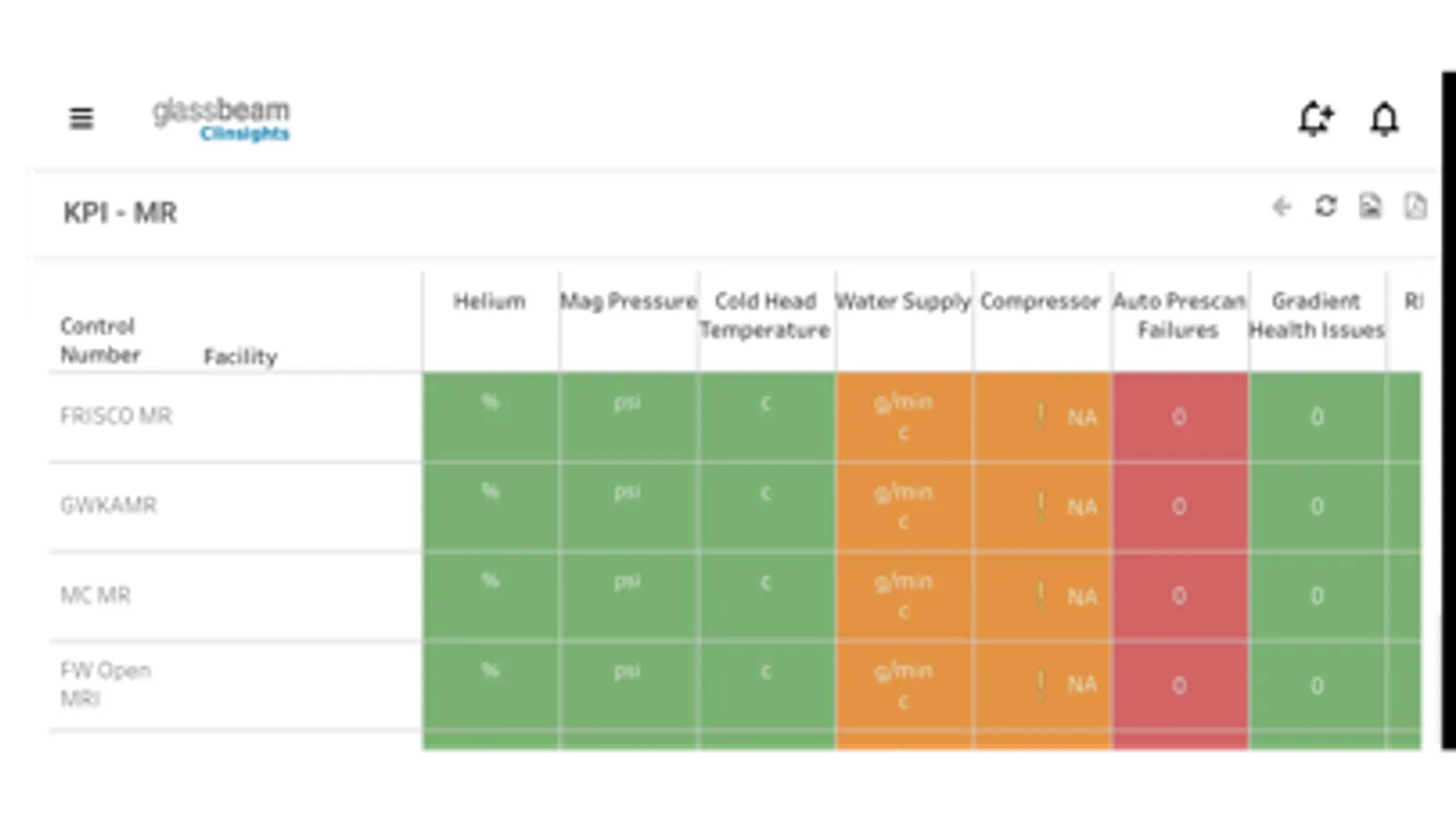Click the Helium column header
Screen dimensions: 1456x820
pos(490,302)
